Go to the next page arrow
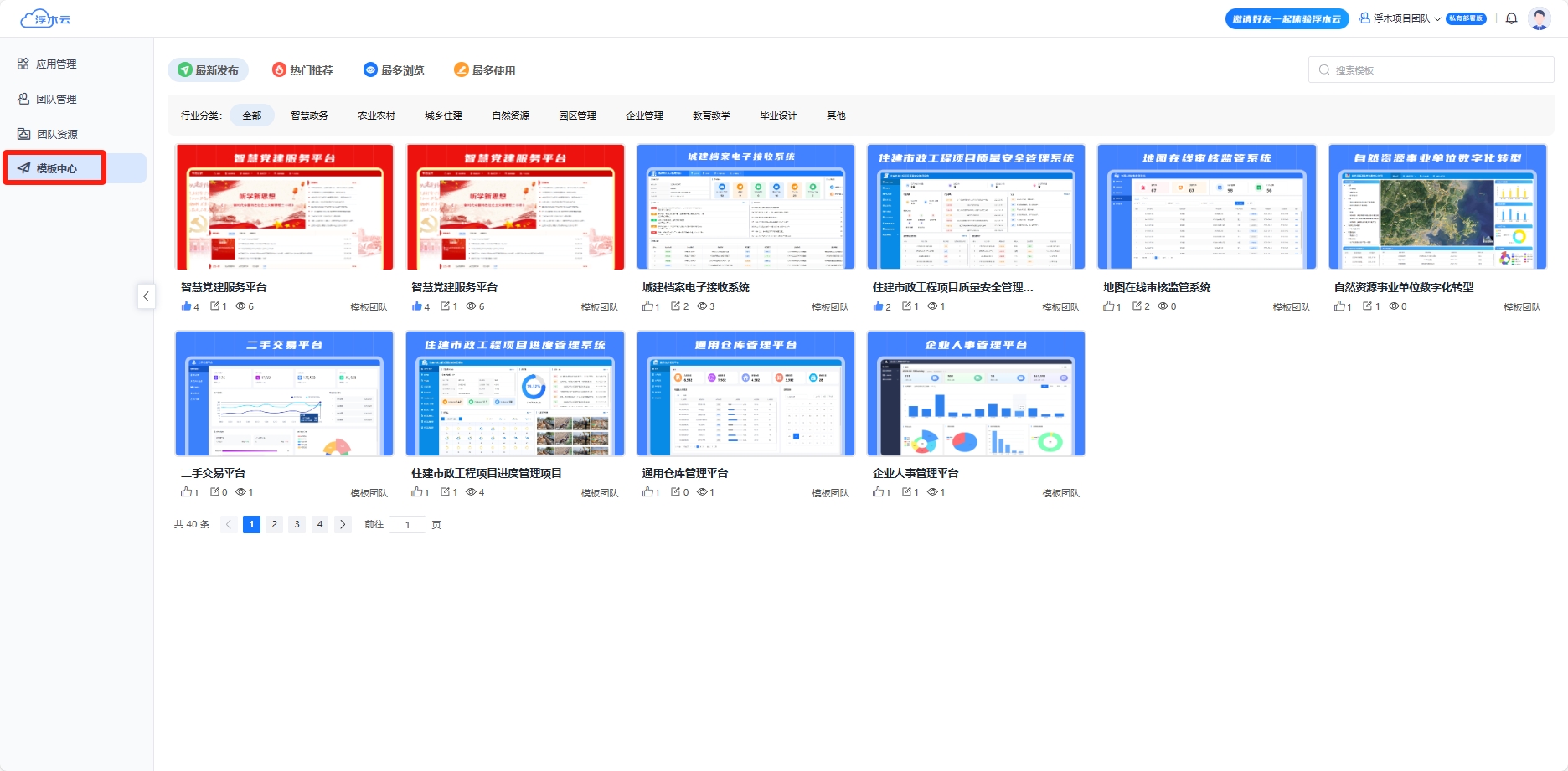This screenshot has height=771, width=1568. pyautogui.click(x=343, y=524)
